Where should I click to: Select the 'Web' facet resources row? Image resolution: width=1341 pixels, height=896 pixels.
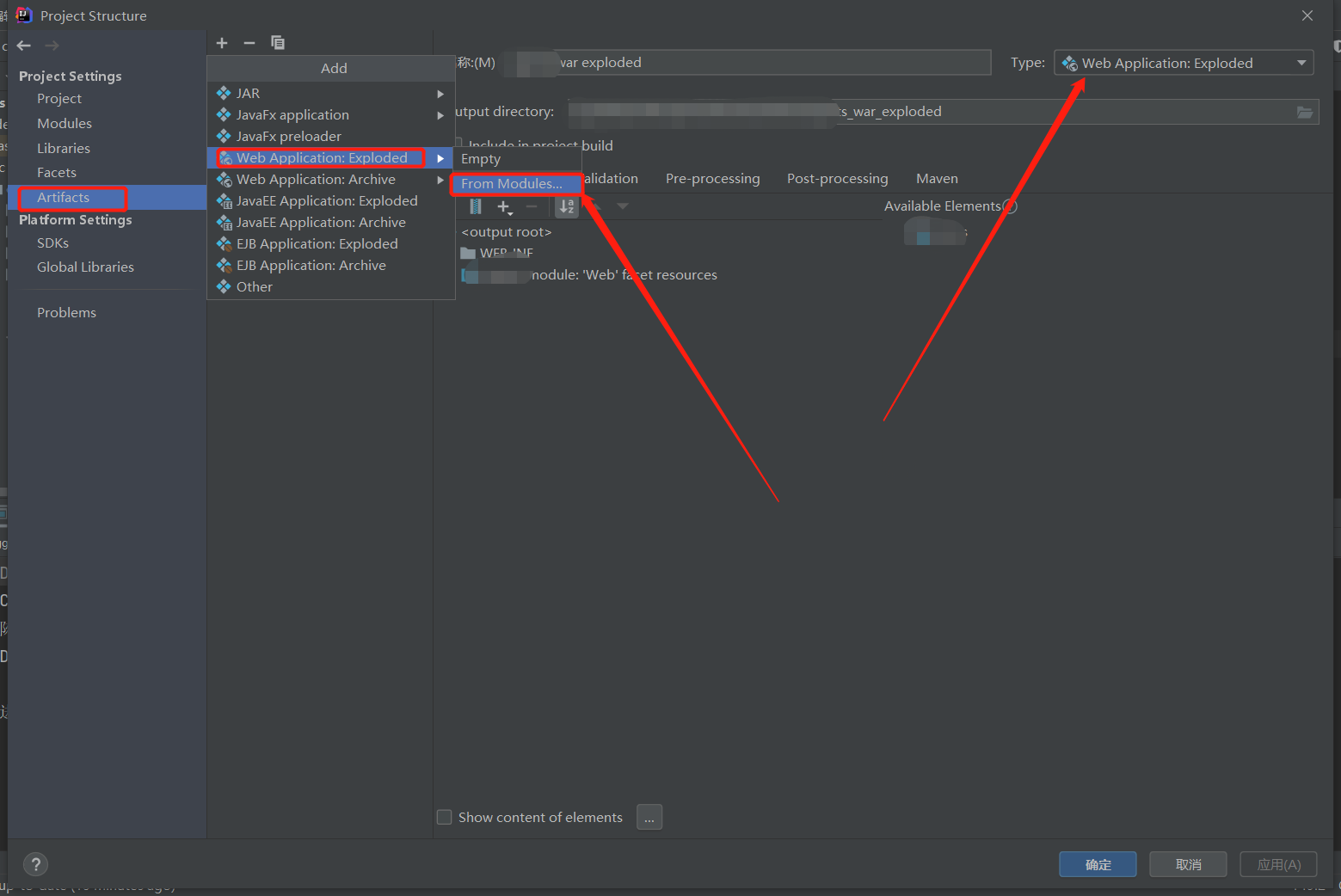pos(589,275)
